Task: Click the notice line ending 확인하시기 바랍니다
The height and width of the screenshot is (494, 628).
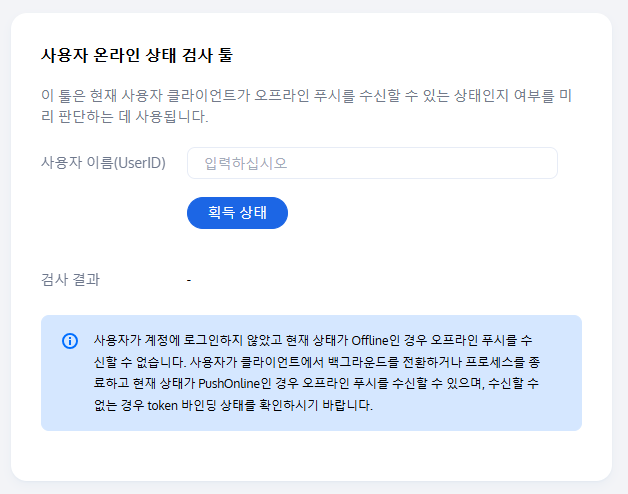Action: pyautogui.click(x=233, y=405)
